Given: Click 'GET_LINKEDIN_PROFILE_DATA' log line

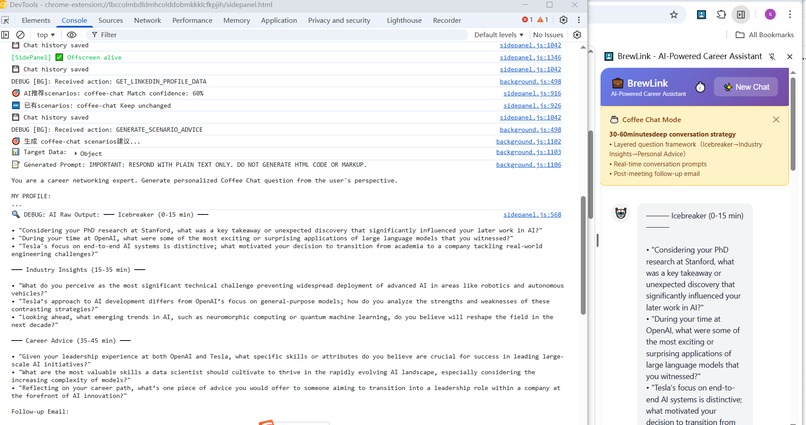Looking at the screenshot, I should click(109, 81).
